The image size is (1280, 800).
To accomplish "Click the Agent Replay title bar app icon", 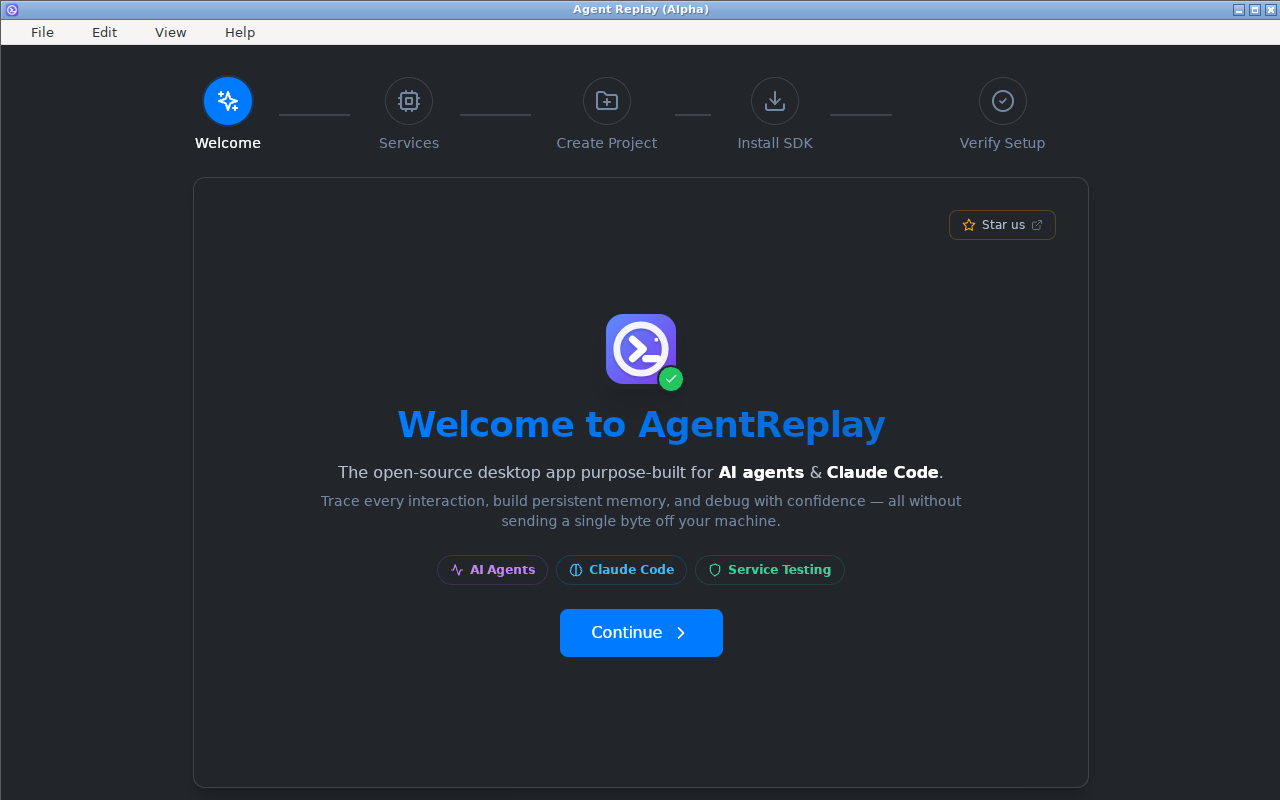I will (12, 9).
